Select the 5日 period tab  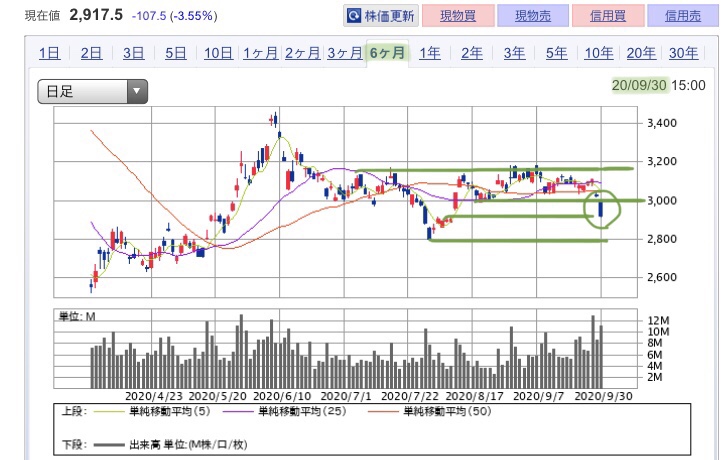[x=175, y=53]
